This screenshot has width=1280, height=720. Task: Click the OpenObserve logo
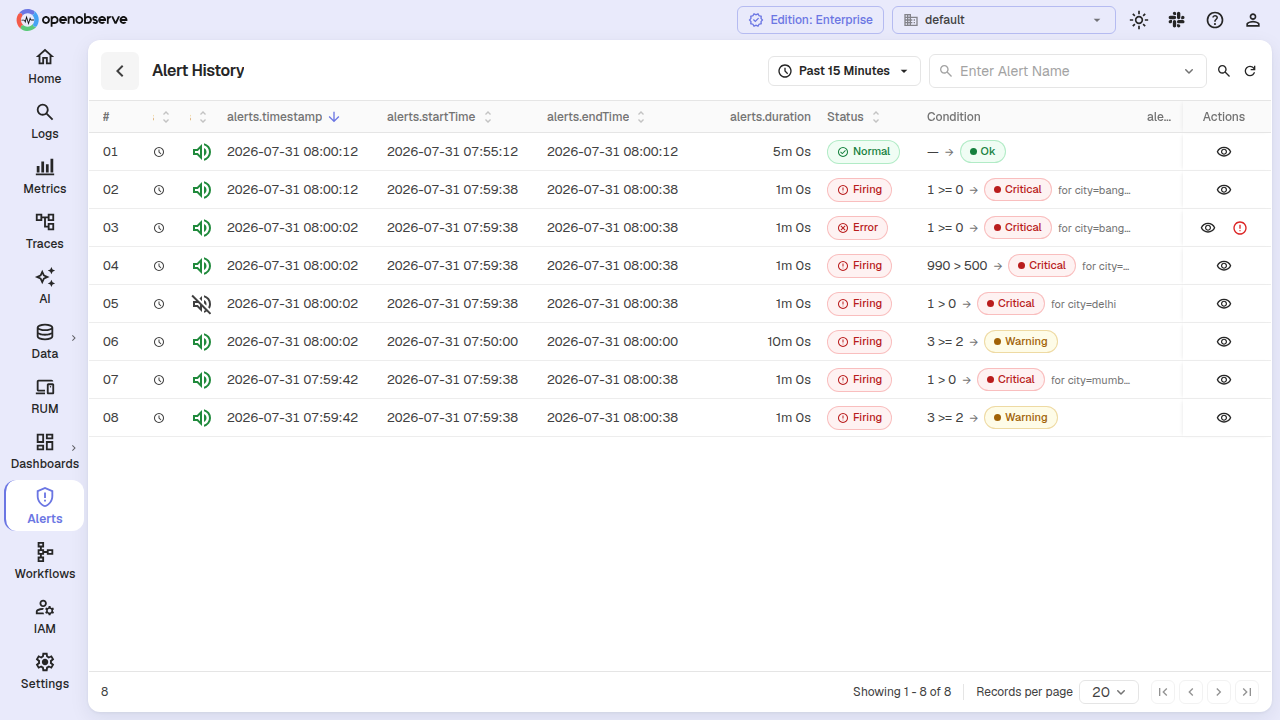pos(72,19)
